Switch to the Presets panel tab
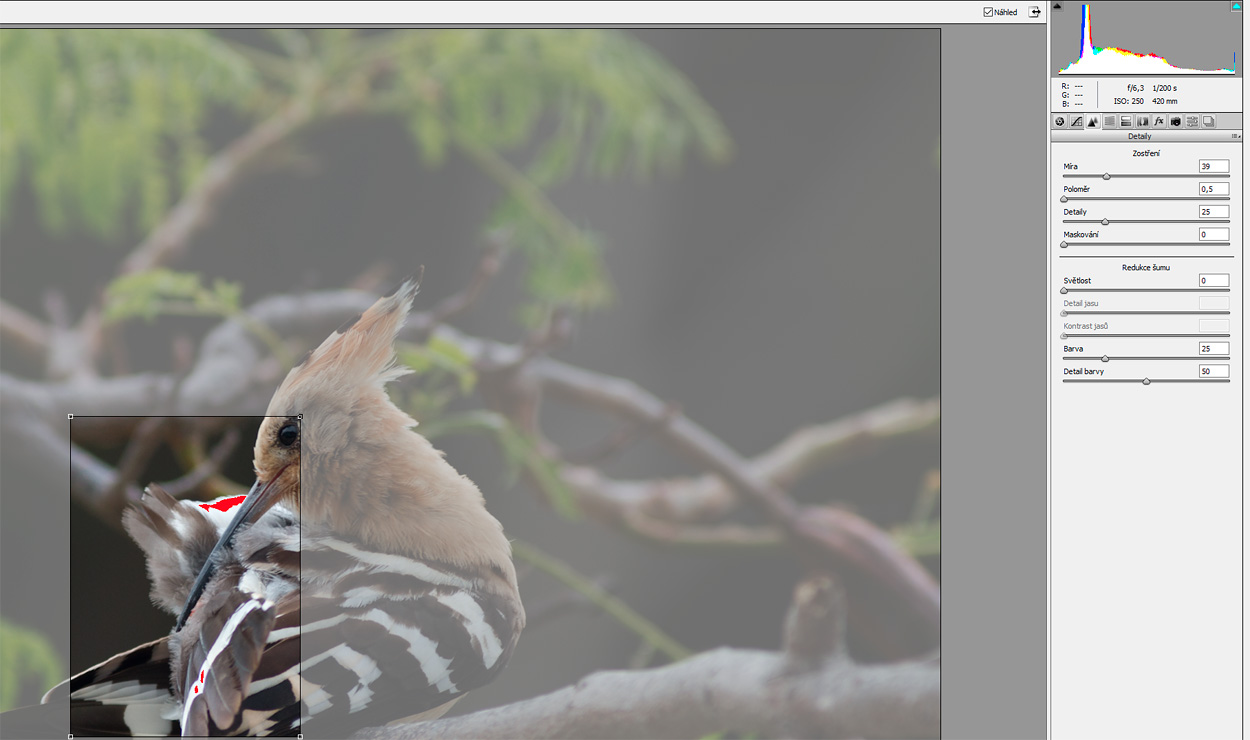Viewport: 1250px width, 740px height. pos(1192,122)
